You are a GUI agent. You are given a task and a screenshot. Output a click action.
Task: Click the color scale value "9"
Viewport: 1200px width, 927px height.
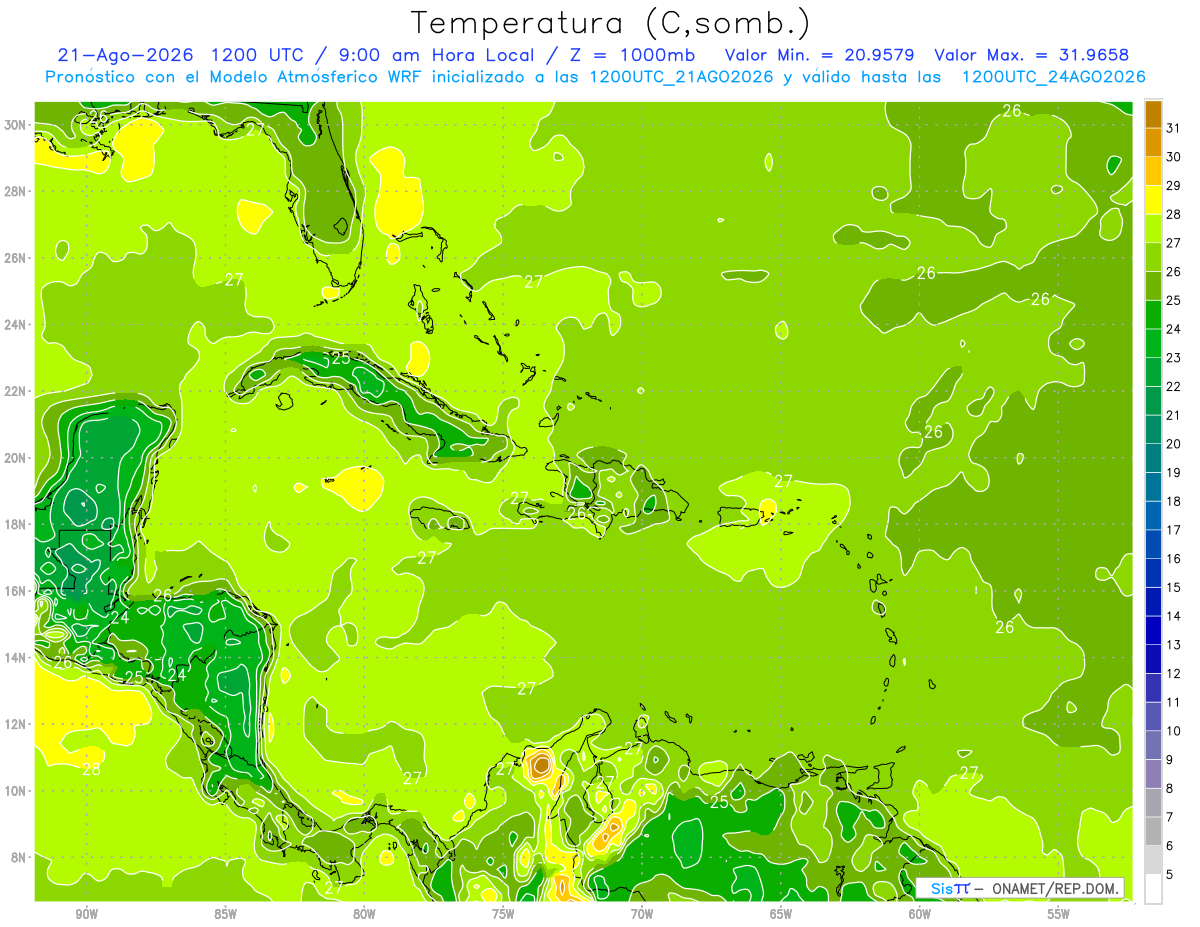click(1171, 760)
